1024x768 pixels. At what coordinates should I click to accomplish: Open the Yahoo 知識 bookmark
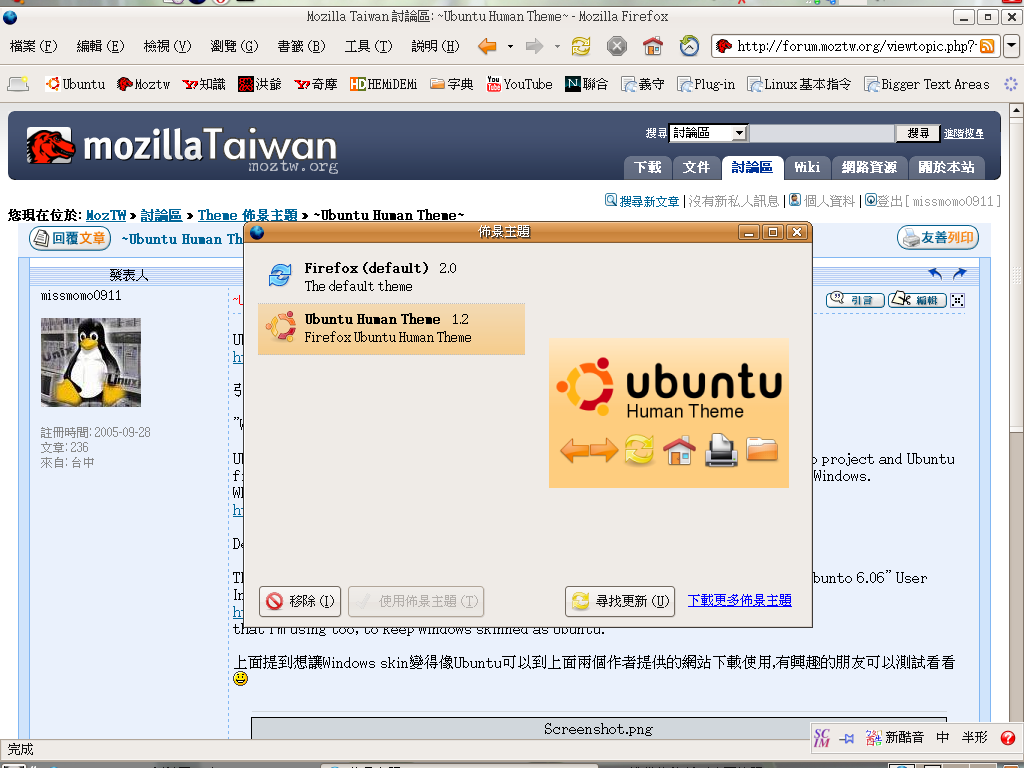tap(204, 84)
